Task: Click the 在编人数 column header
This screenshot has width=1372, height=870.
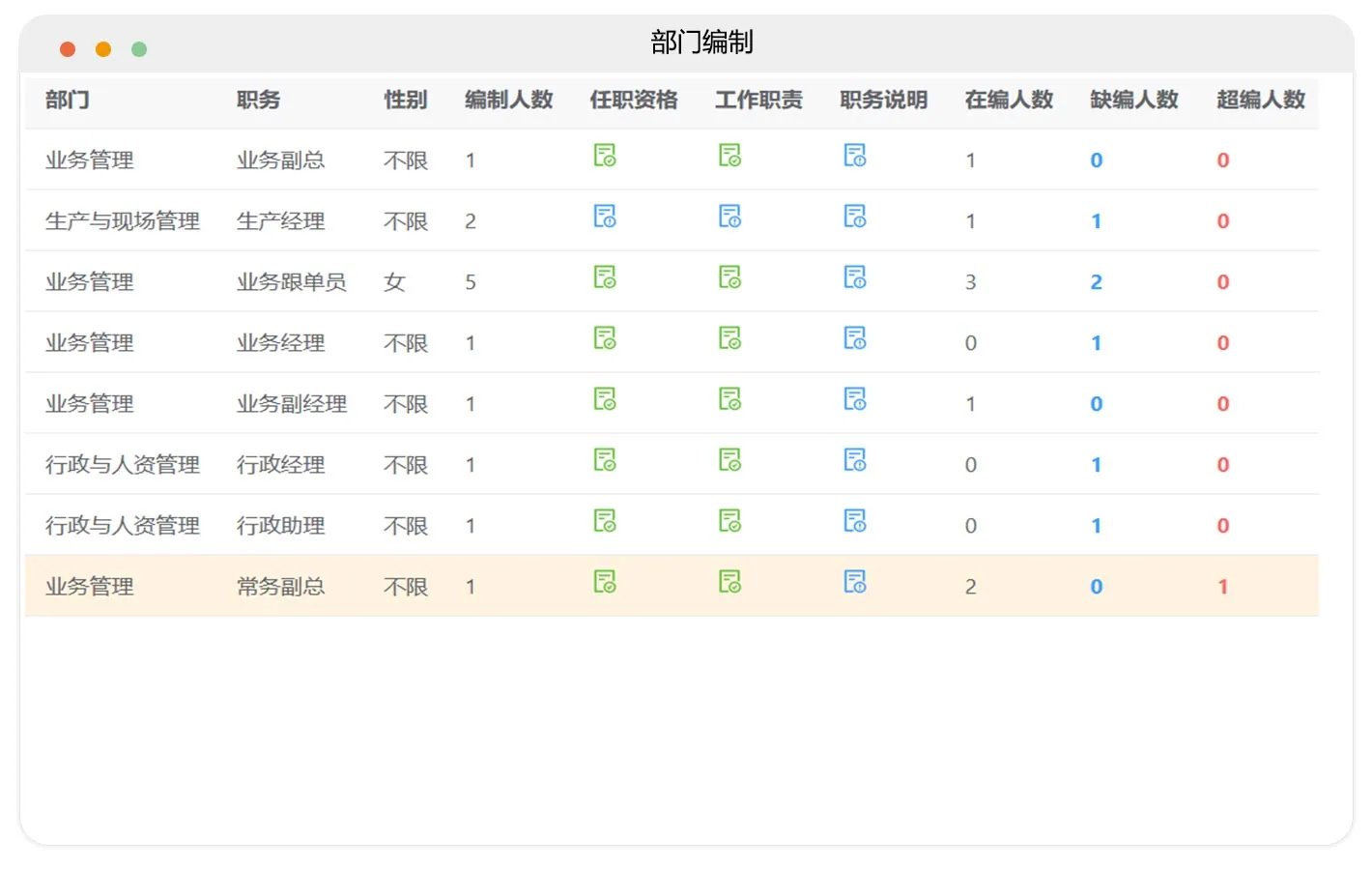Action: tap(1009, 100)
